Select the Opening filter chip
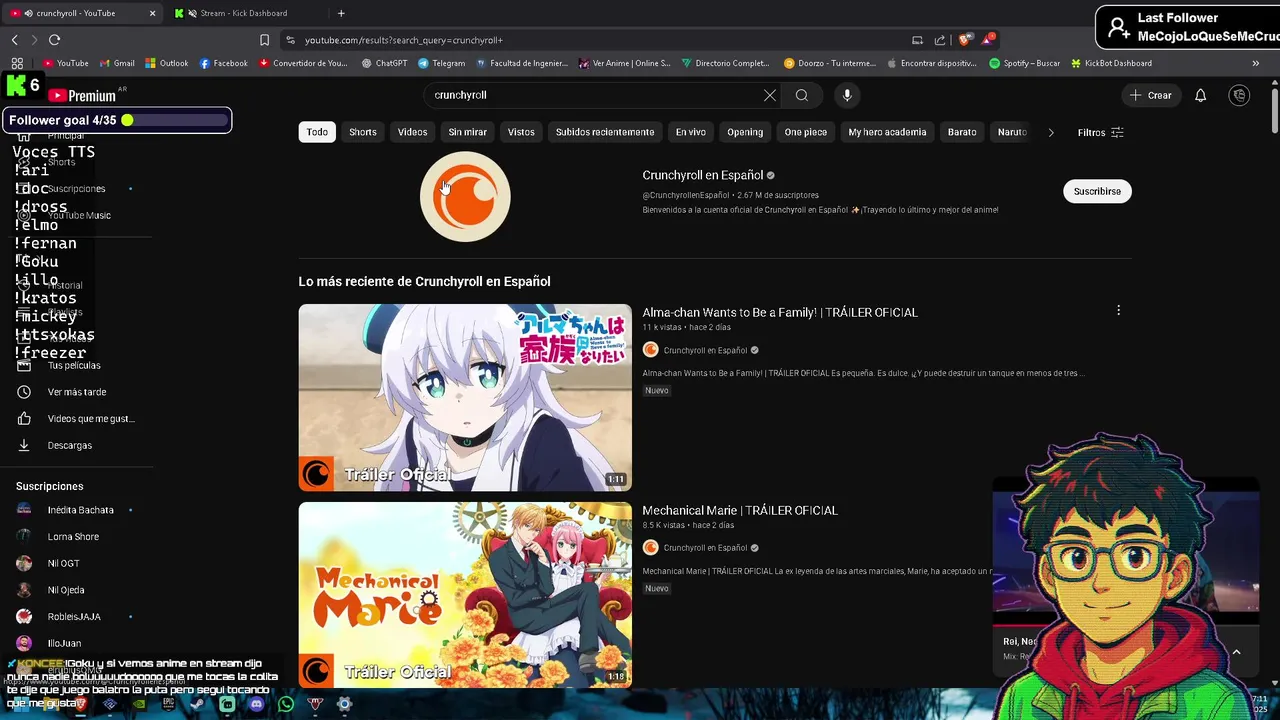The height and width of the screenshot is (720, 1280). (745, 132)
